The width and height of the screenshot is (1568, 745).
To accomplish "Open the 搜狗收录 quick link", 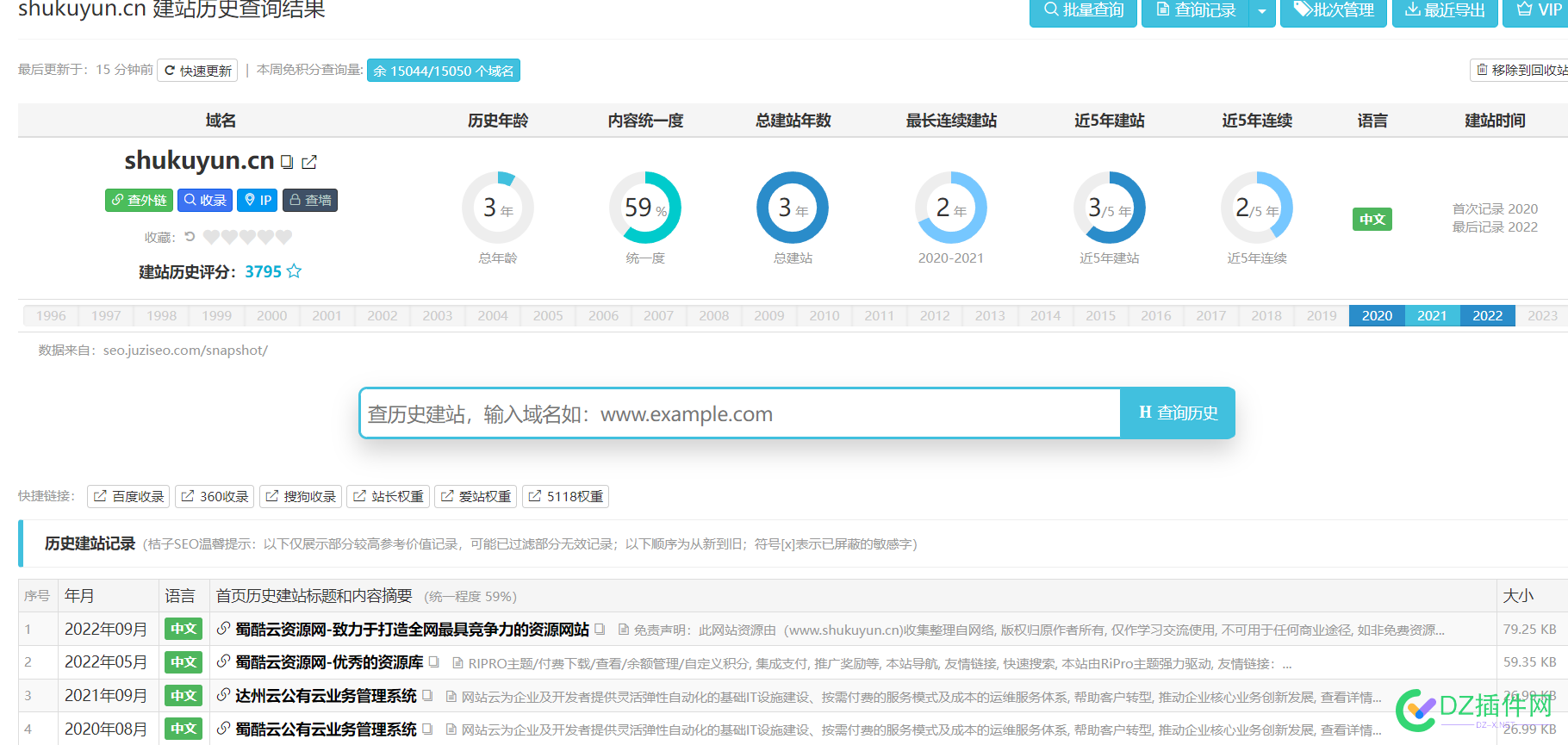I will coord(301,497).
